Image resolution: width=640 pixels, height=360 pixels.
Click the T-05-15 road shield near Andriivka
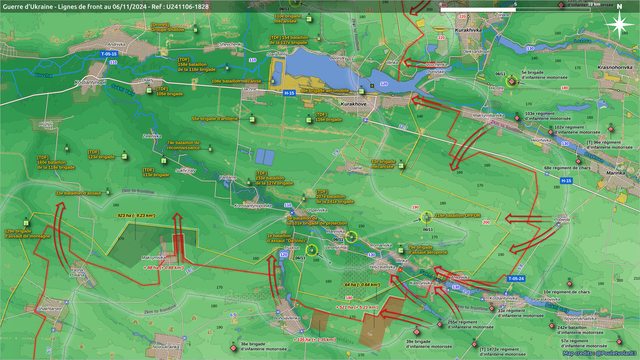coord(109,54)
